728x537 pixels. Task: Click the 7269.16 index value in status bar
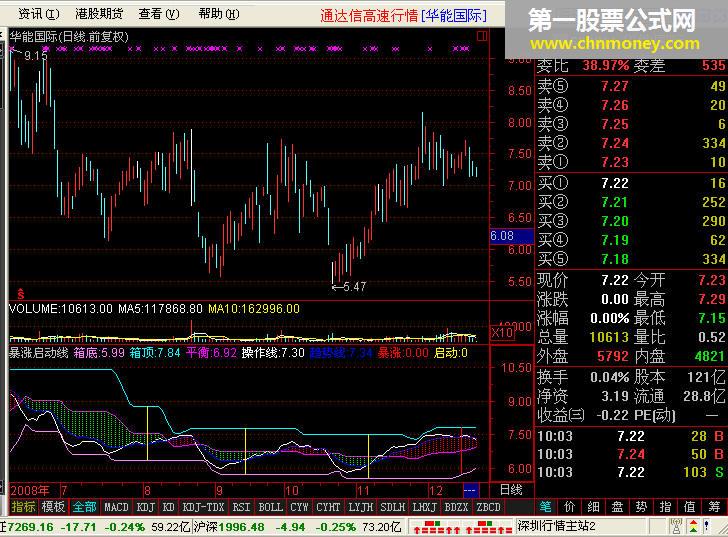(x=29, y=527)
